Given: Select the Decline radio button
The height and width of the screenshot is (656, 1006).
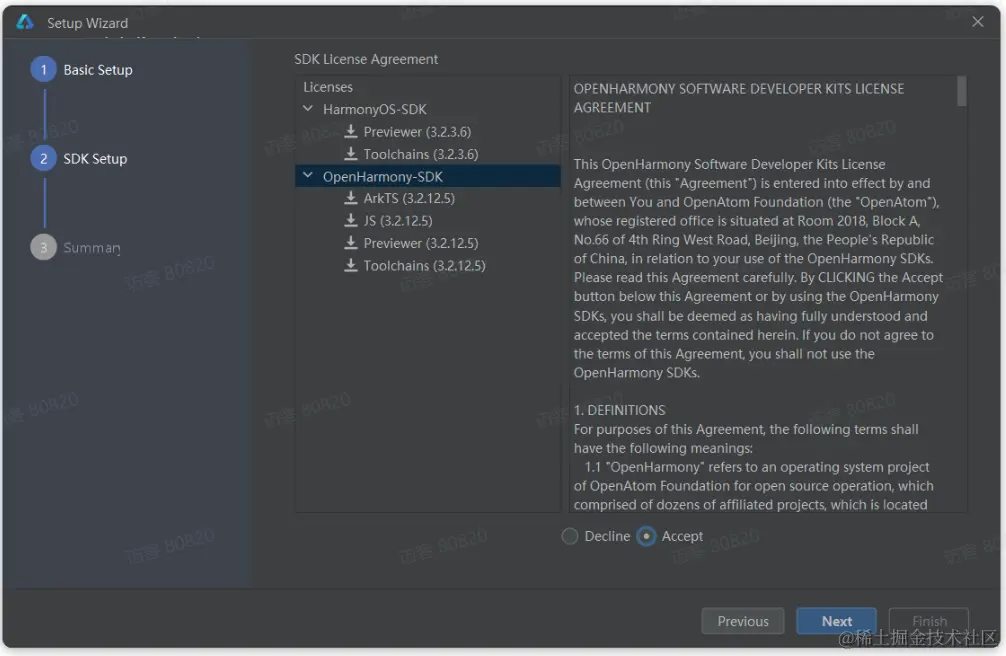Looking at the screenshot, I should click(570, 536).
